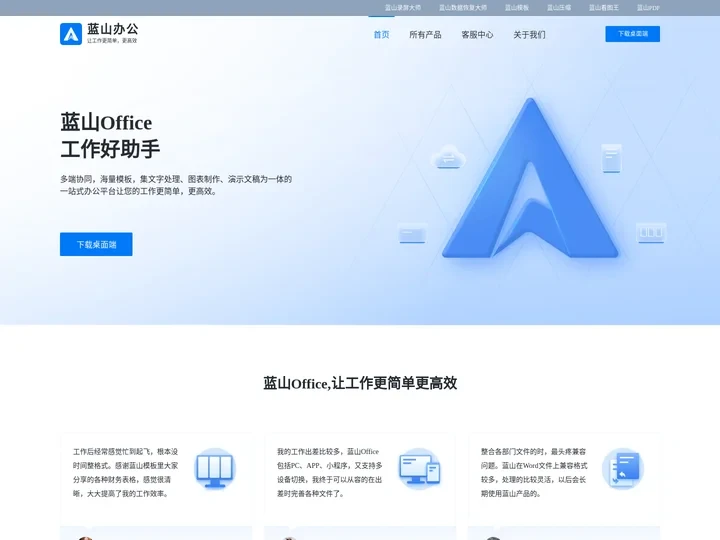The width and height of the screenshot is (720, 540).
Task: Click the monitor panels icon in first testimonial
Action: [x=215, y=469]
